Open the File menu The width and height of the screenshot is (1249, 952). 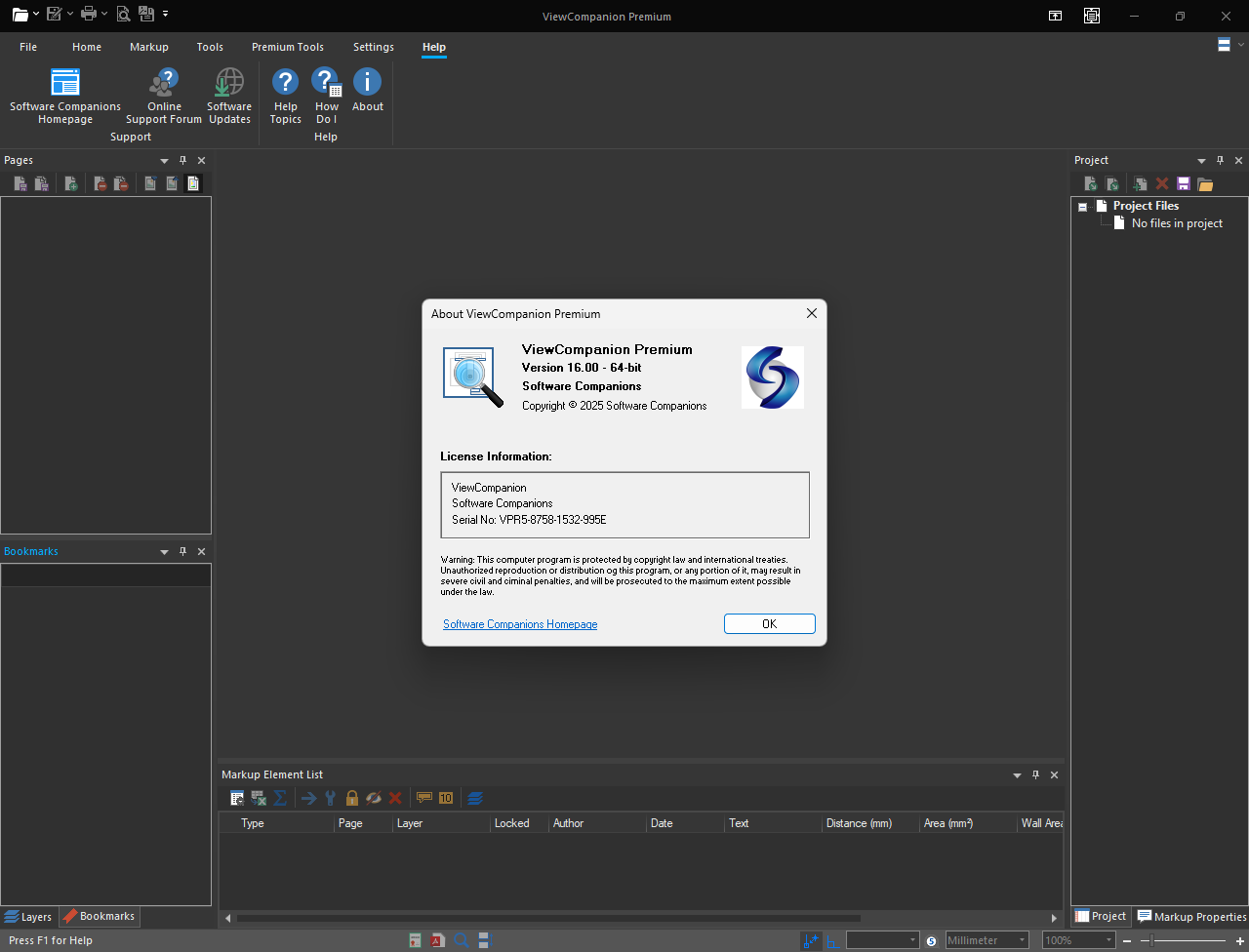coord(28,47)
